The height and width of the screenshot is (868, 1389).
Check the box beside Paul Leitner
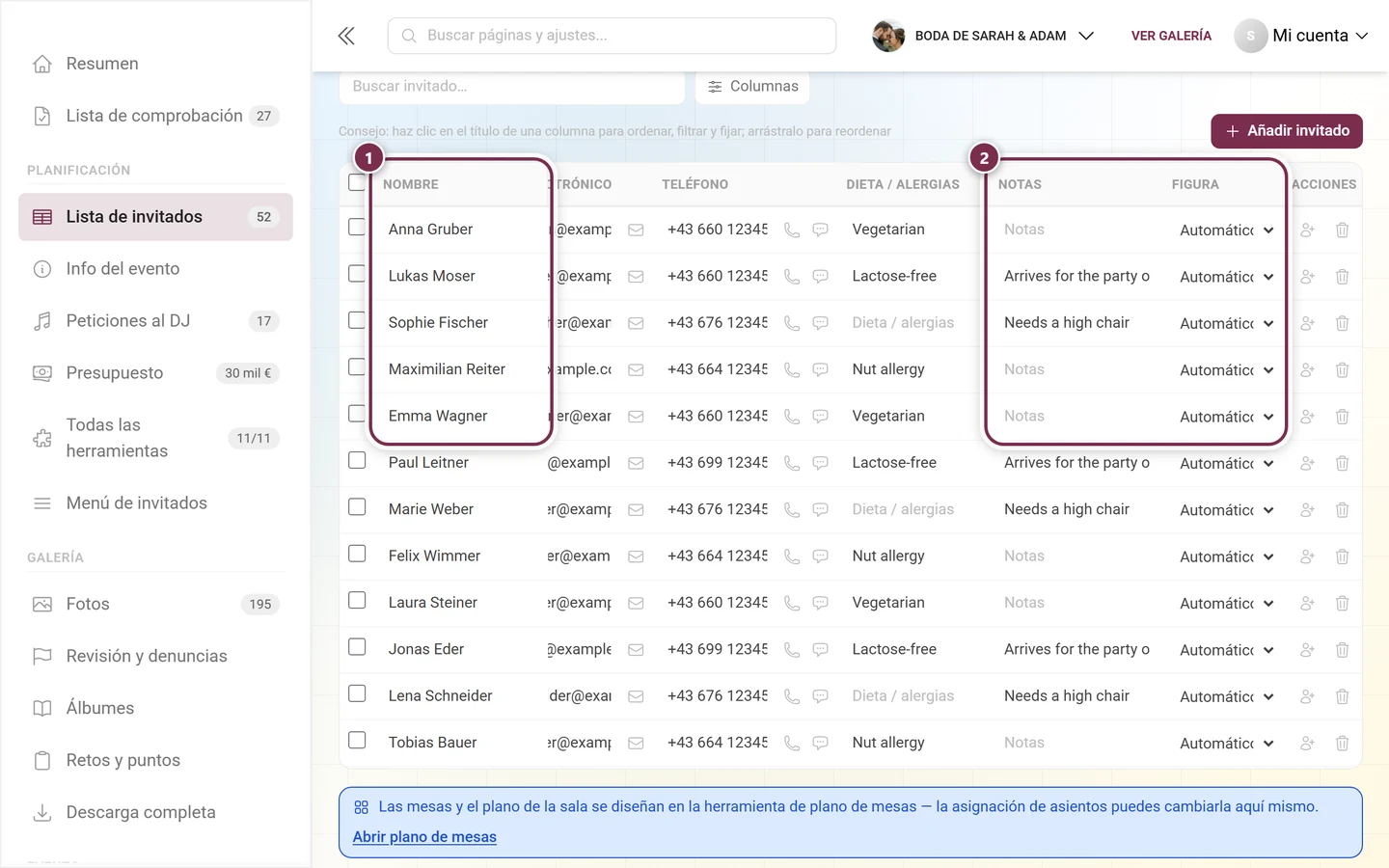357,460
